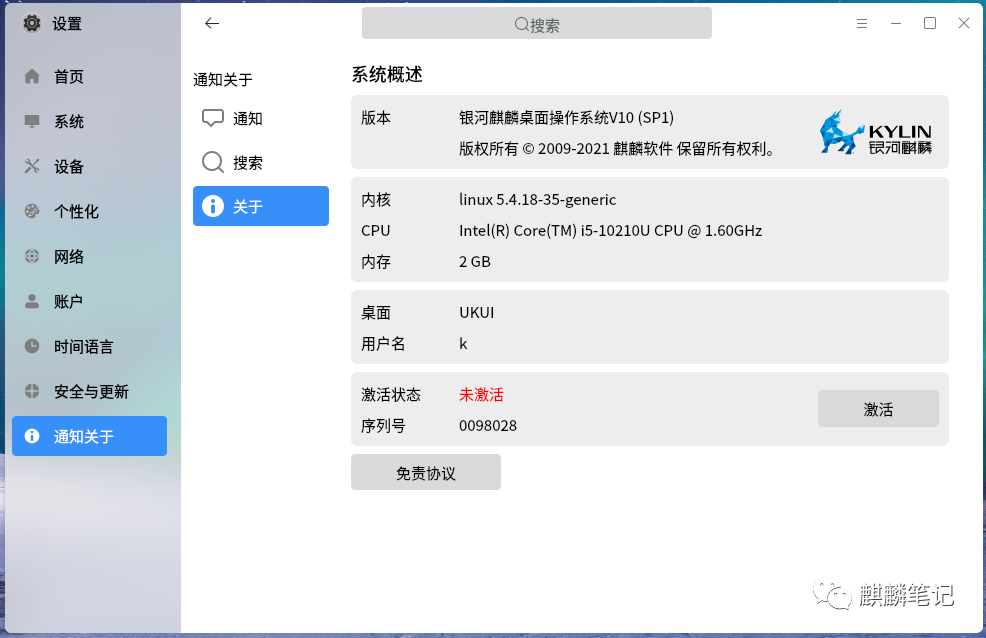This screenshot has width=986, height=638.
Task: Click the 内存 label
Action: coord(376,261)
